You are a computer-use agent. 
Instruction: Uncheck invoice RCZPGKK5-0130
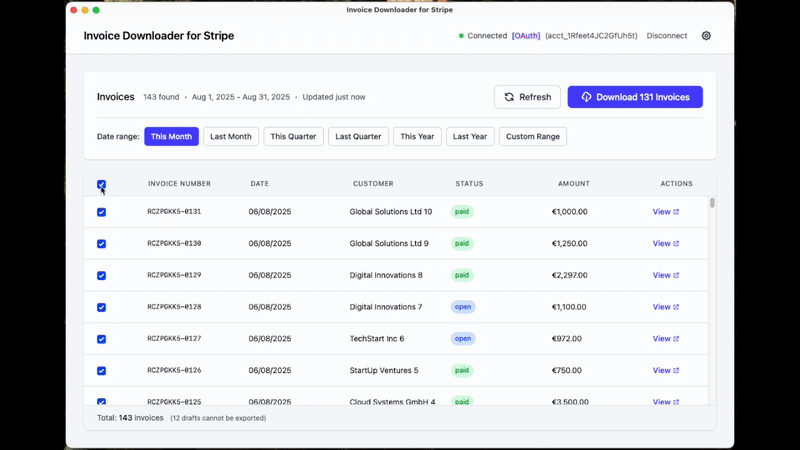(x=102, y=243)
